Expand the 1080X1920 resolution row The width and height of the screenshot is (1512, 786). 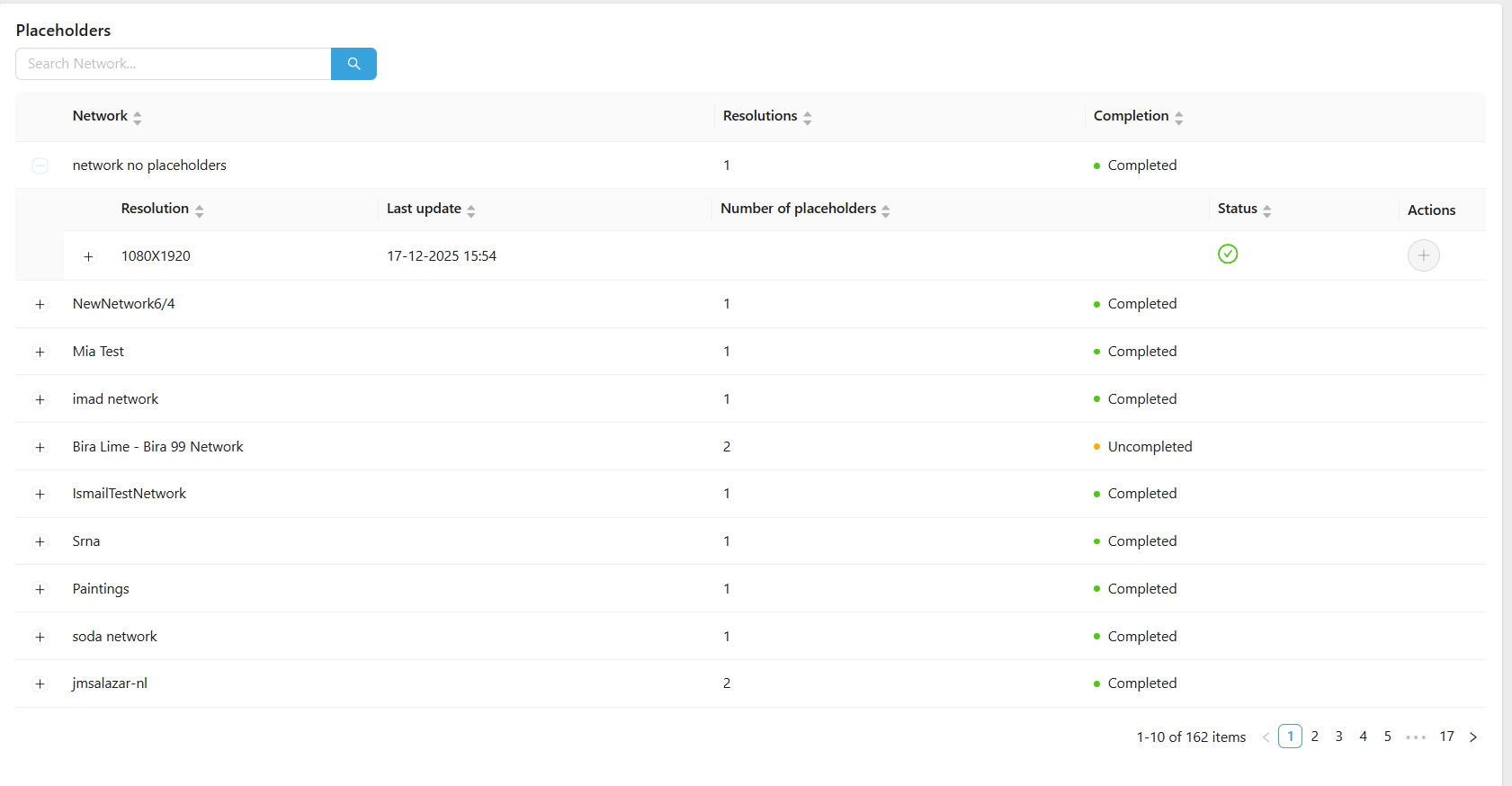tap(88, 256)
